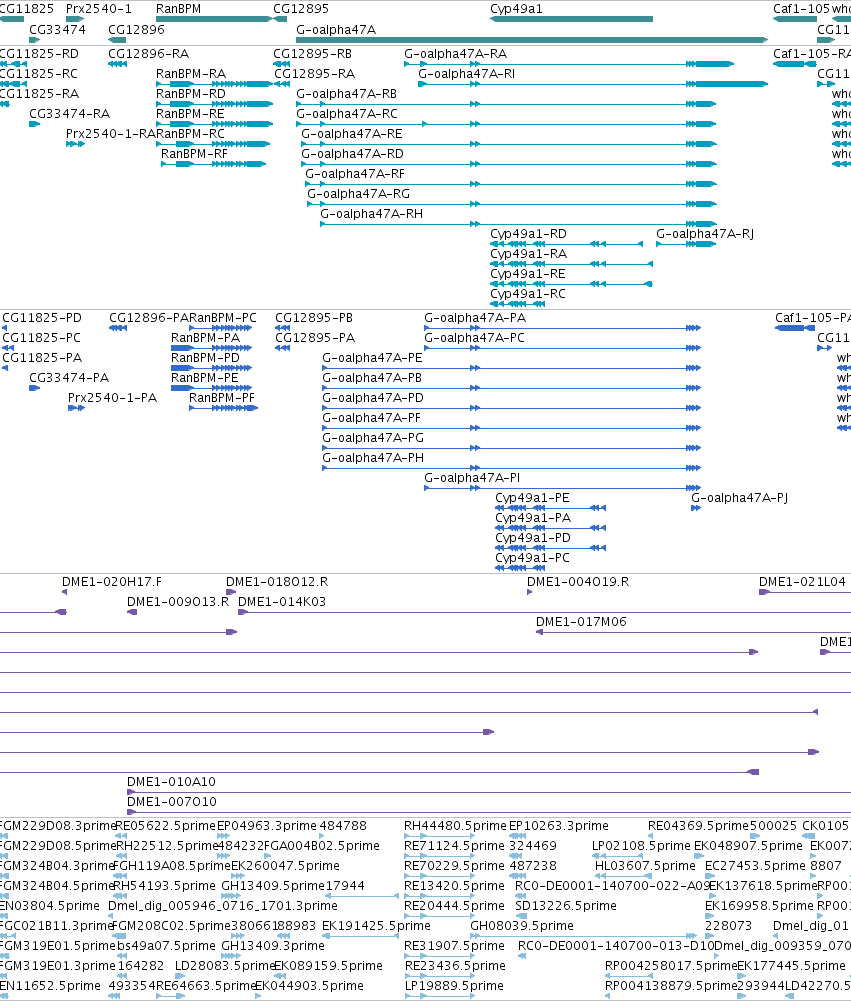Open transcript 'G-oalpha47A-RE'

click(x=352, y=134)
